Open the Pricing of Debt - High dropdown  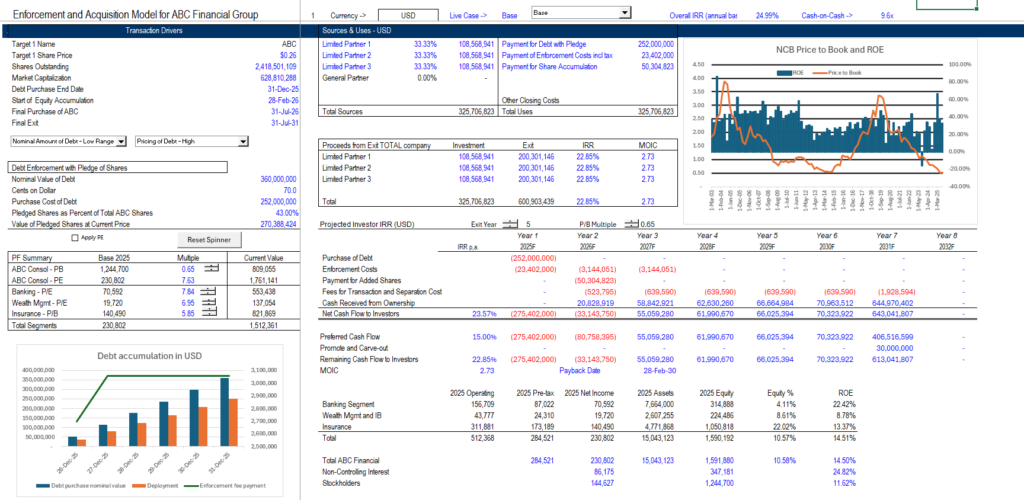click(x=191, y=141)
